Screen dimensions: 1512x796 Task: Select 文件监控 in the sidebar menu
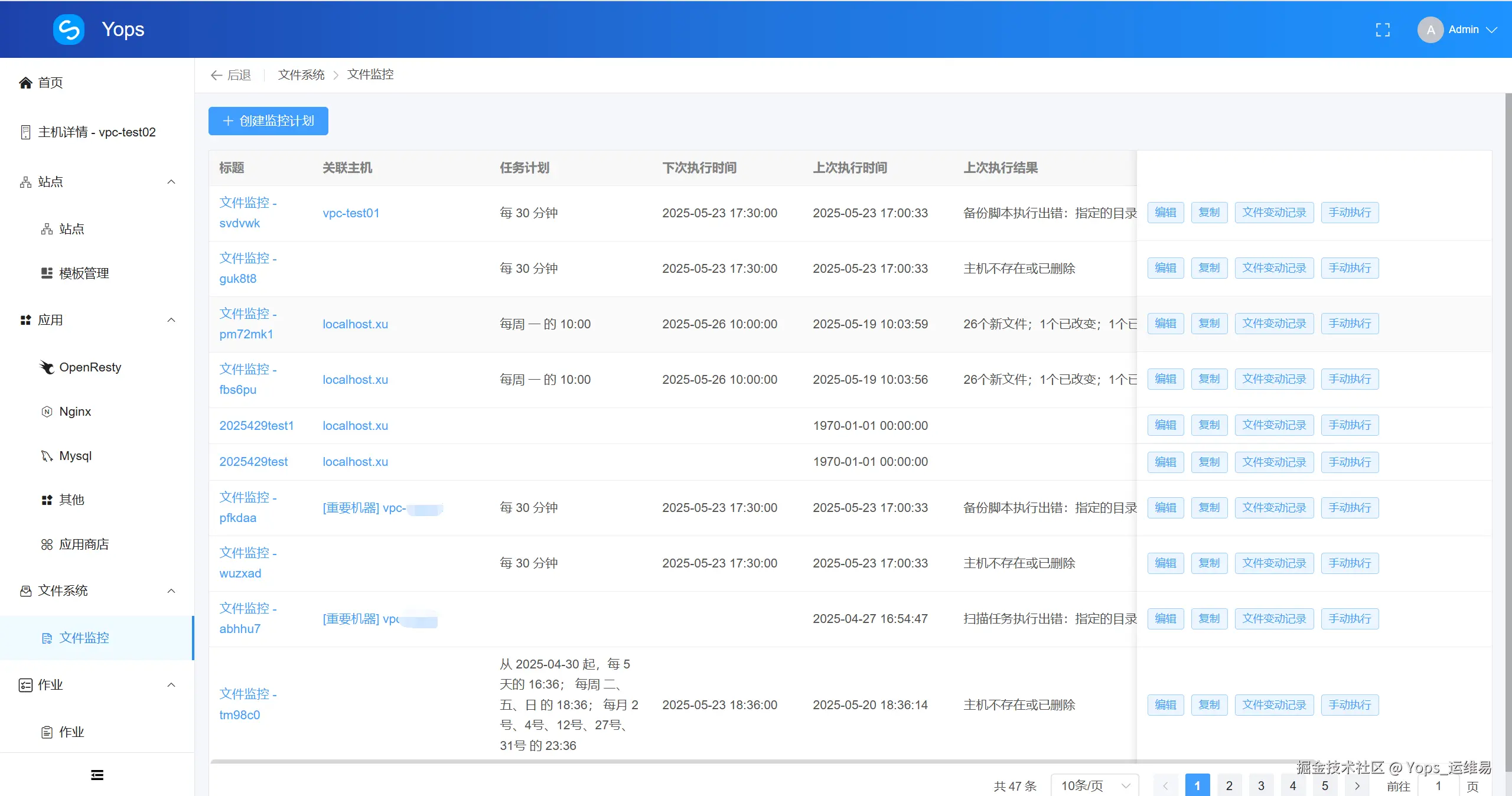click(84, 638)
